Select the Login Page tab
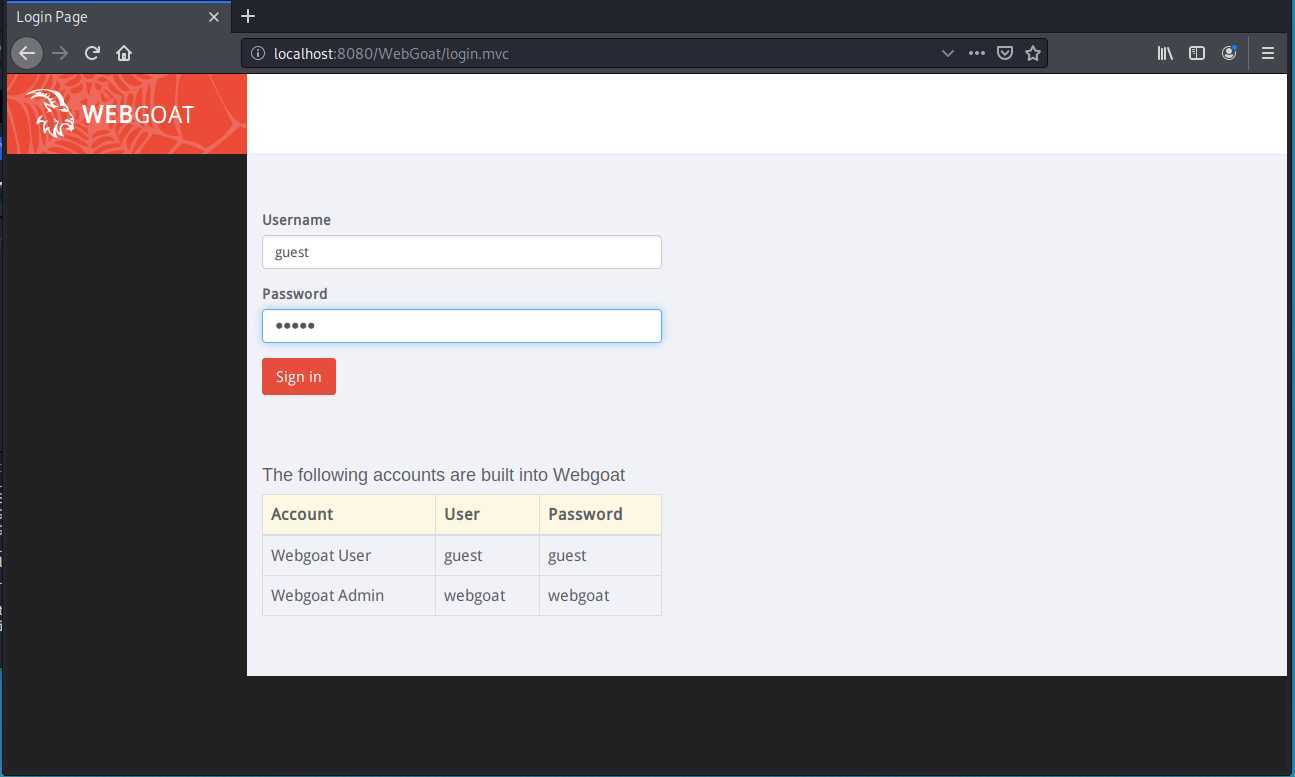1295x777 pixels. click(x=118, y=17)
